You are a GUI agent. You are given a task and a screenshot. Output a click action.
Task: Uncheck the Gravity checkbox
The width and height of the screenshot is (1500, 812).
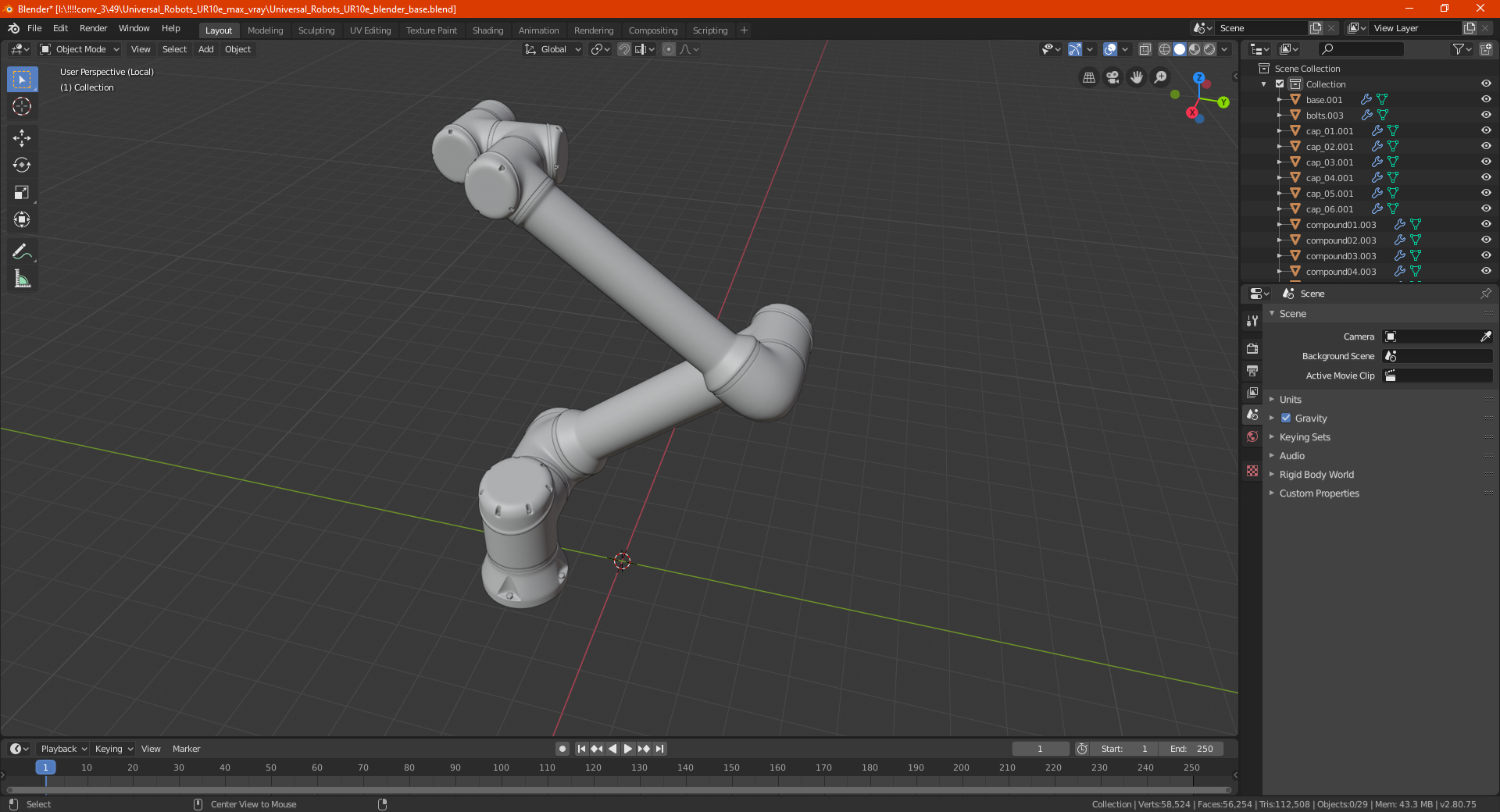1286,418
